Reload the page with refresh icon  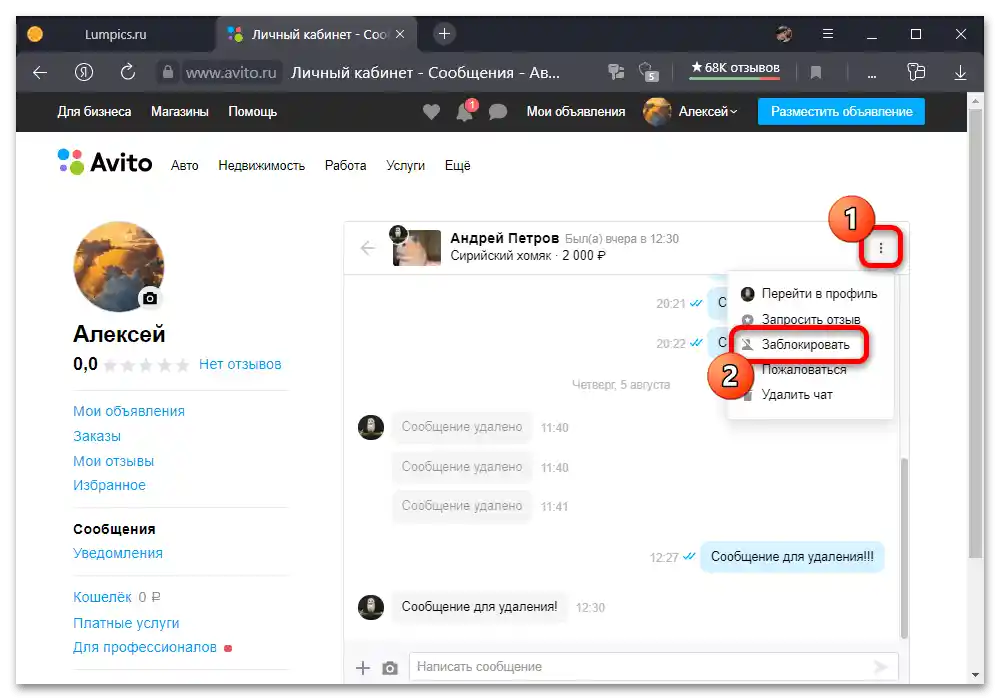pos(128,72)
